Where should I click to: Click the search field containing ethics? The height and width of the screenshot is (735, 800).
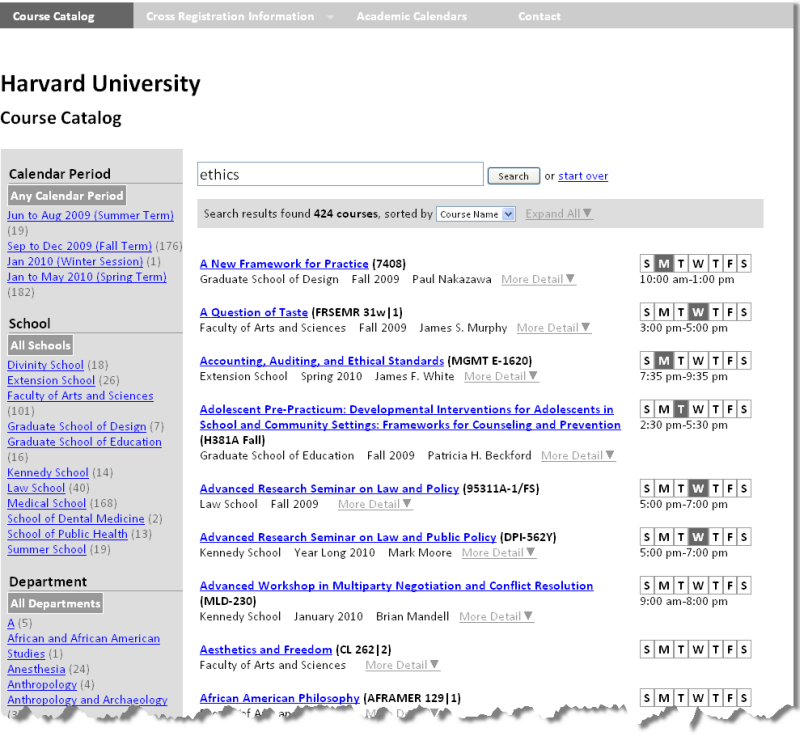click(340, 175)
